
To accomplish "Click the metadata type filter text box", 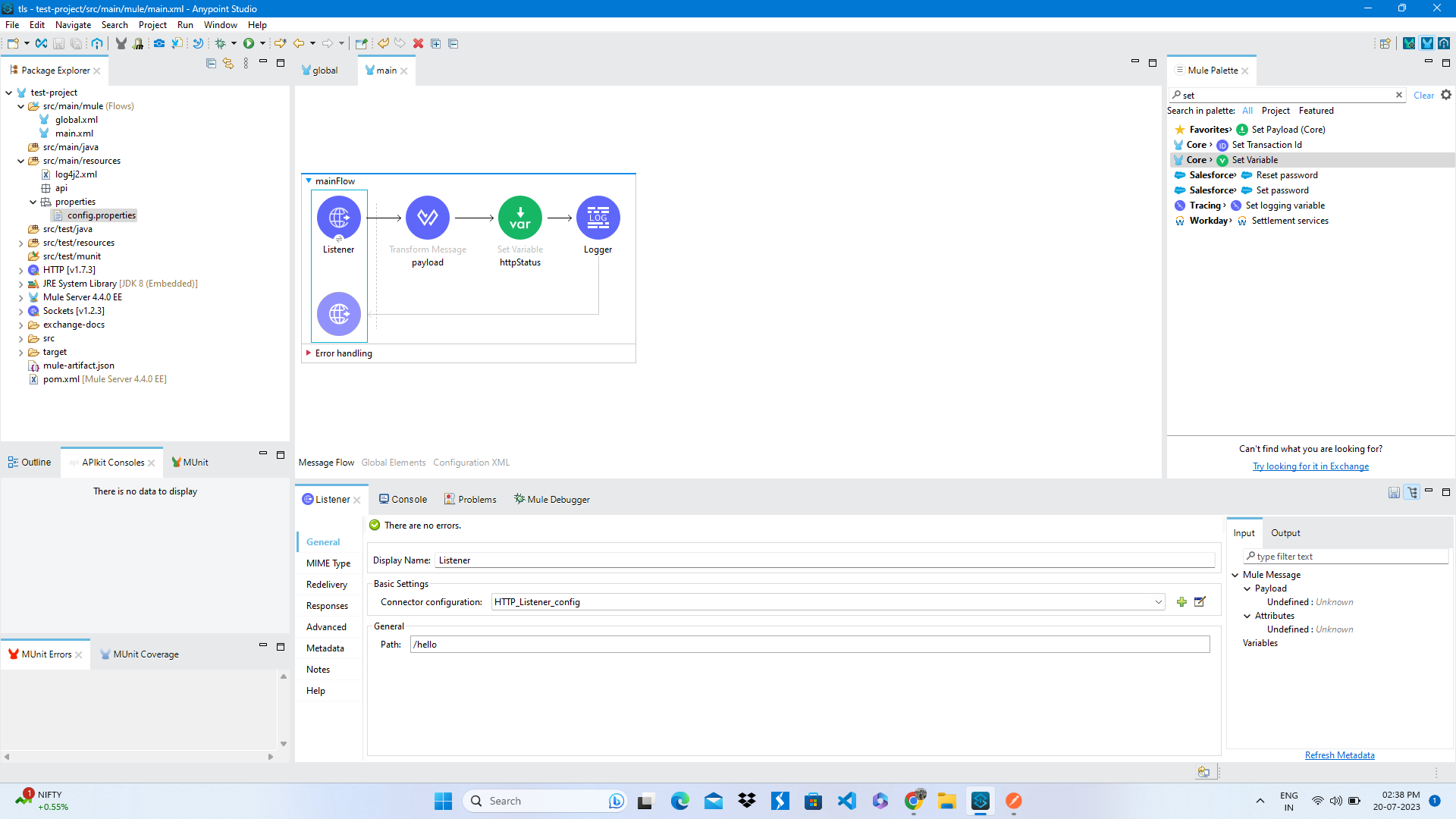I will 1346,557.
